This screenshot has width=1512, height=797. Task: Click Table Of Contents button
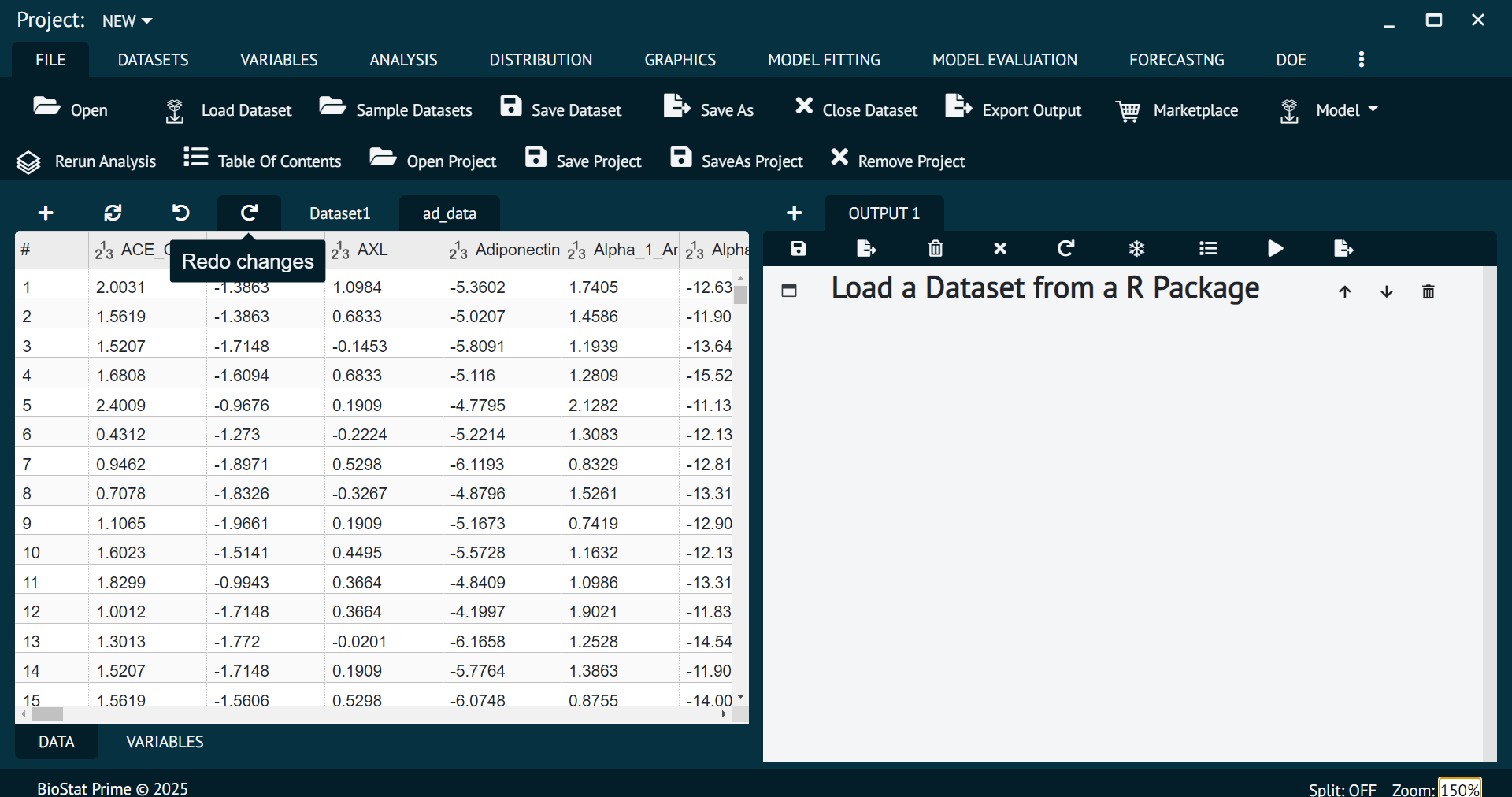(x=262, y=161)
